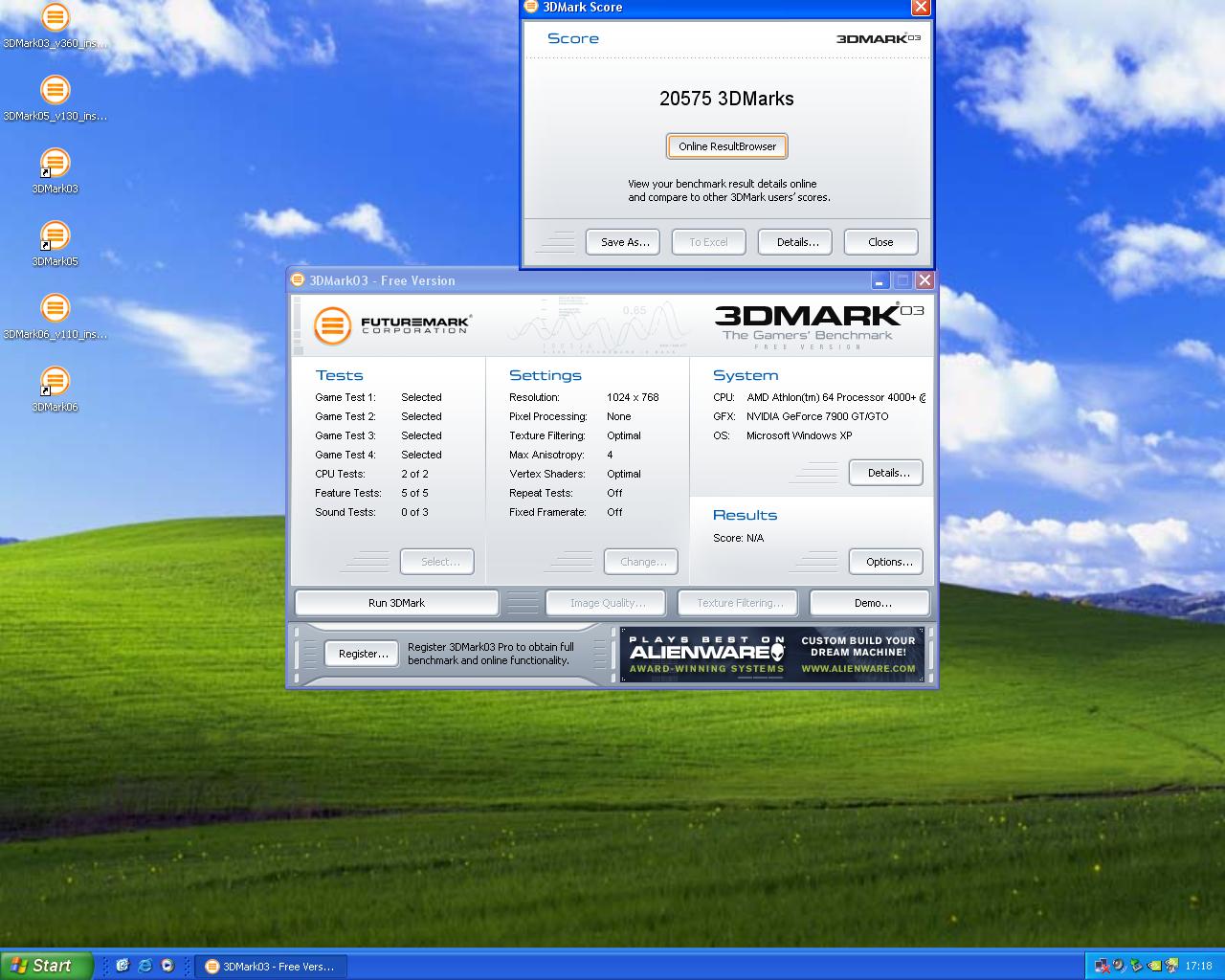Viewport: 1225px width, 980px height.
Task: Click 'NVIDIA GeForce 7900 GT/GTO' GFX text
Action: [x=817, y=416]
